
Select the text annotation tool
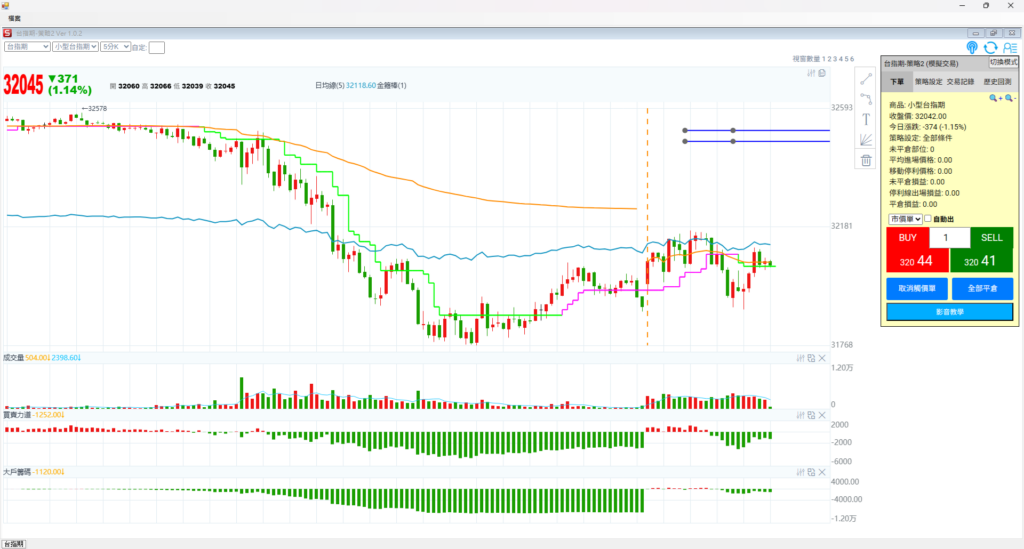click(x=866, y=119)
